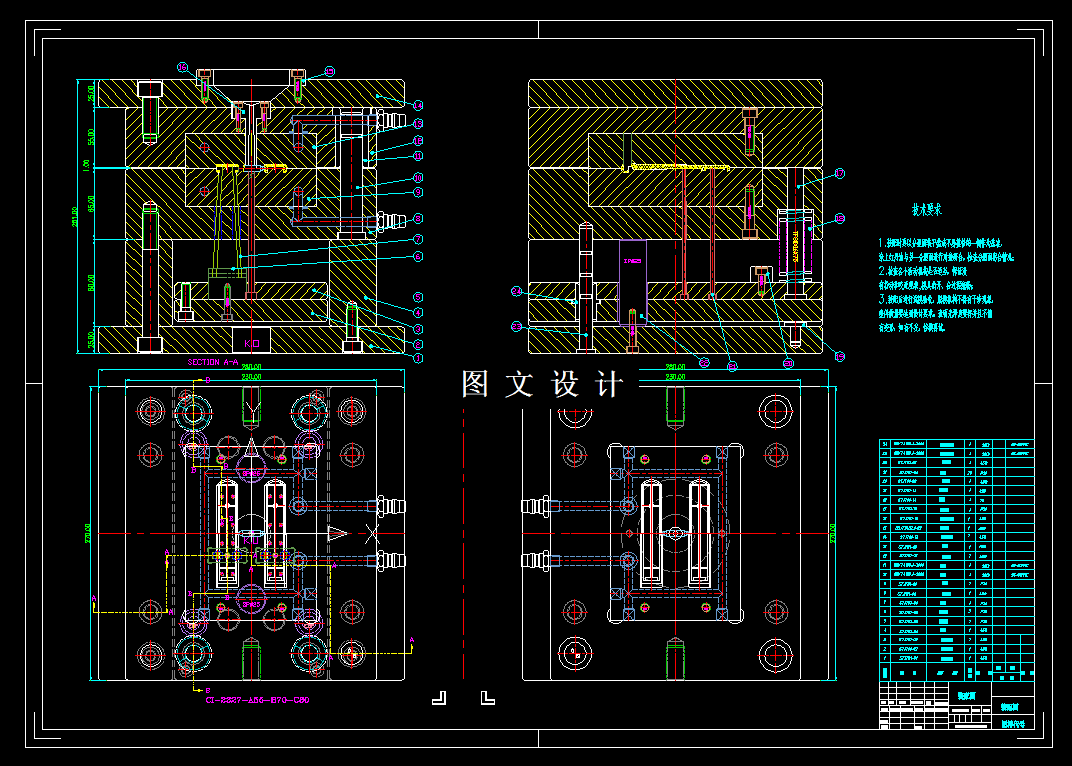Select balloon number 1 at bottom plate

tap(418, 358)
